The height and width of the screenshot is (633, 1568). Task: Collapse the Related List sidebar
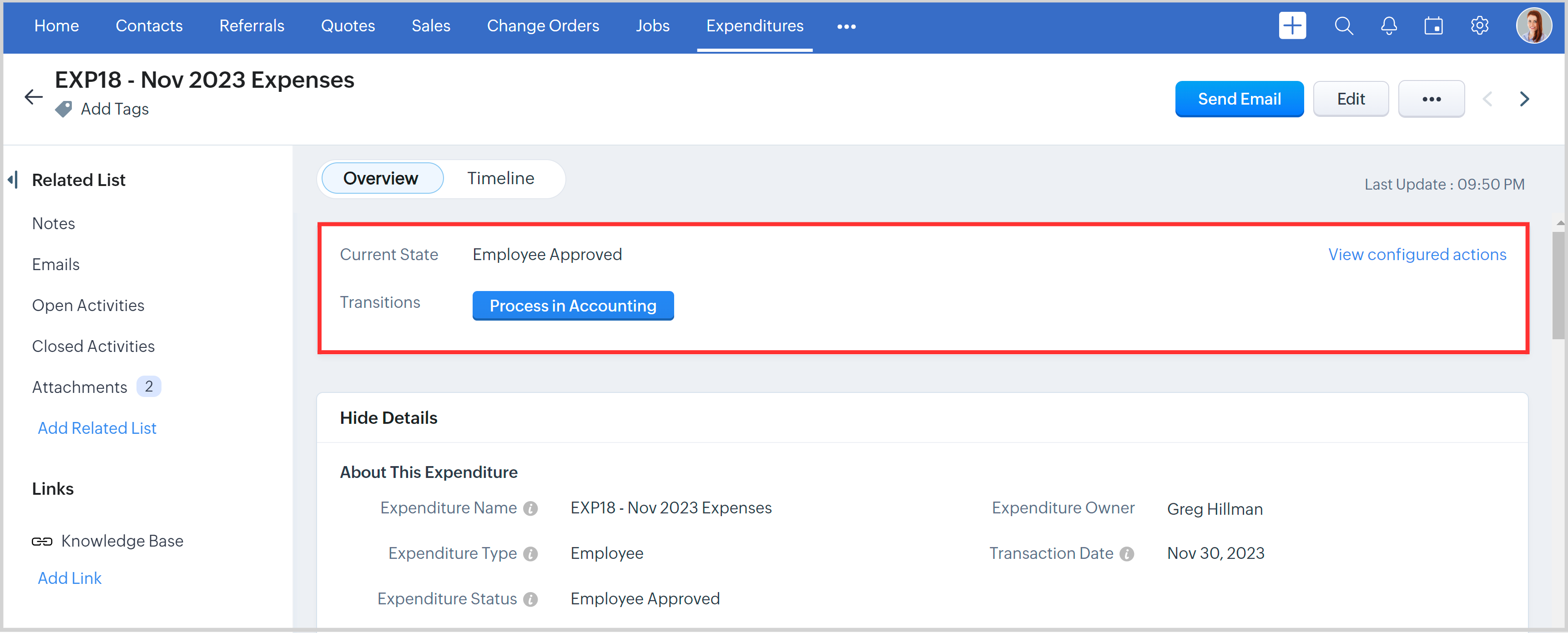13,180
